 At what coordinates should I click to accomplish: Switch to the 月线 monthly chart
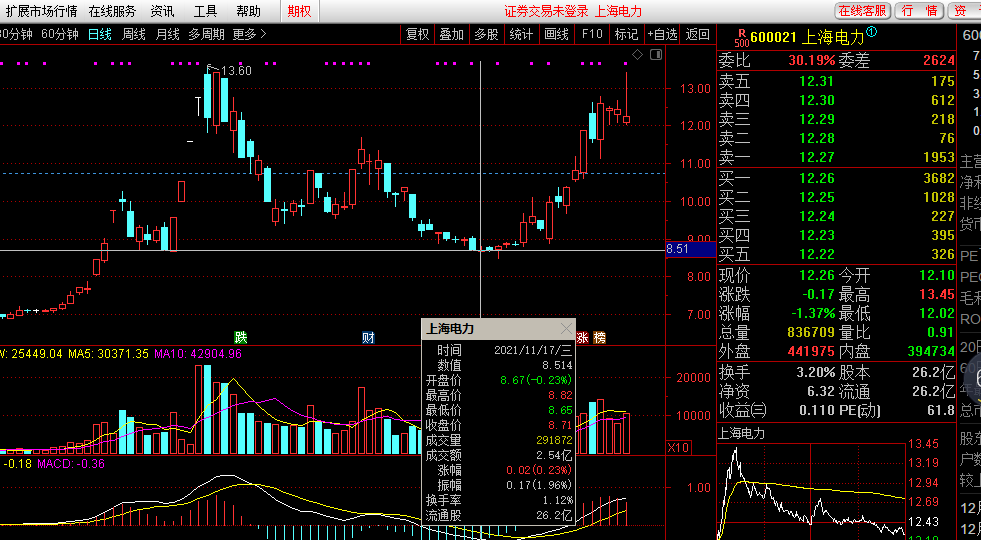[167, 34]
